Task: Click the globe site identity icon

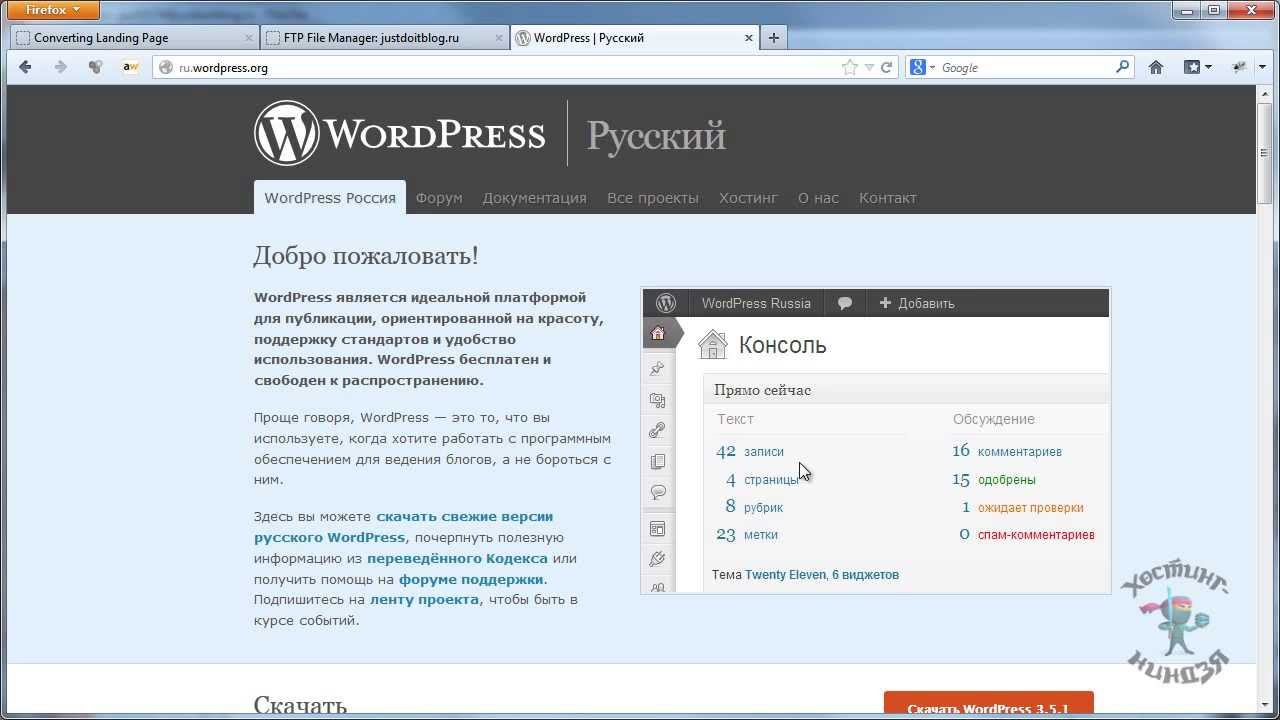Action: (x=167, y=68)
